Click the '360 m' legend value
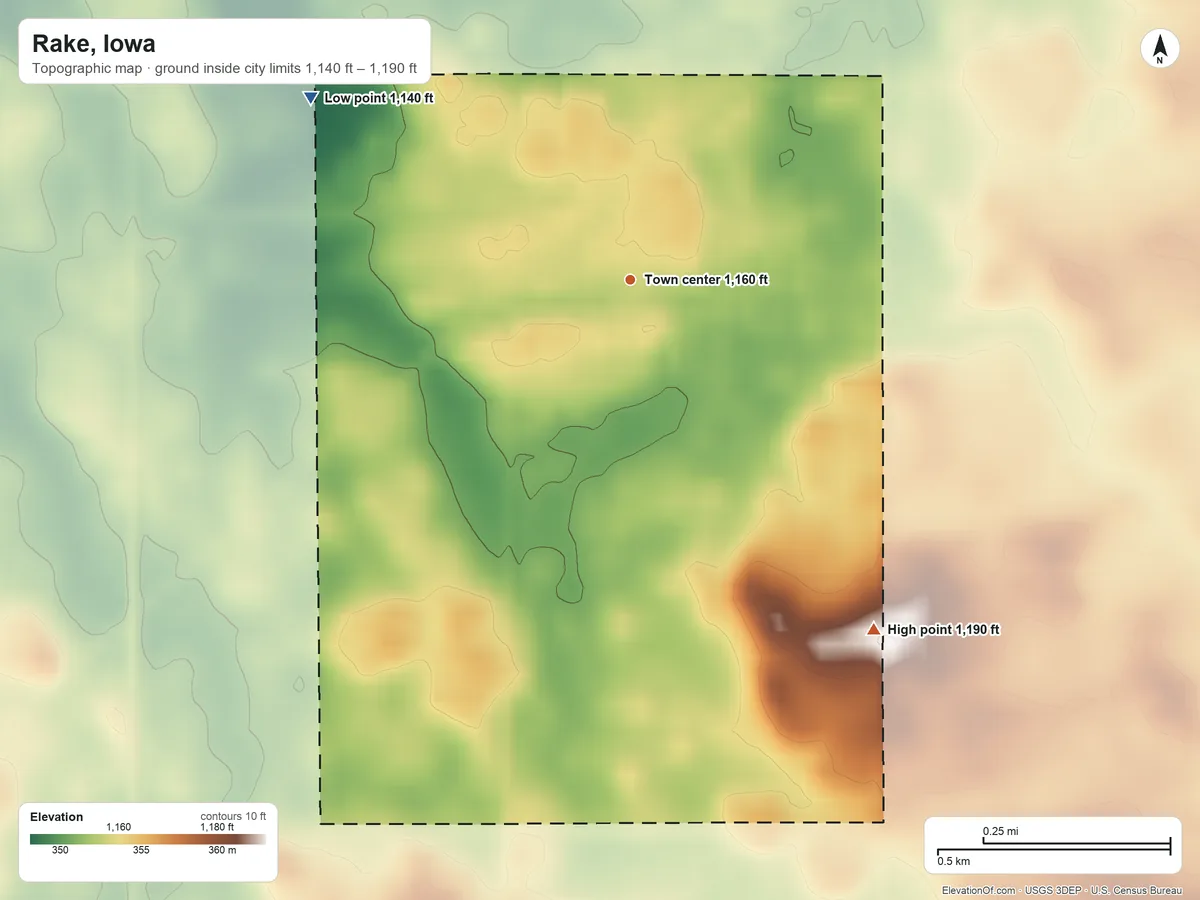This screenshot has height=900, width=1200. tap(222, 851)
